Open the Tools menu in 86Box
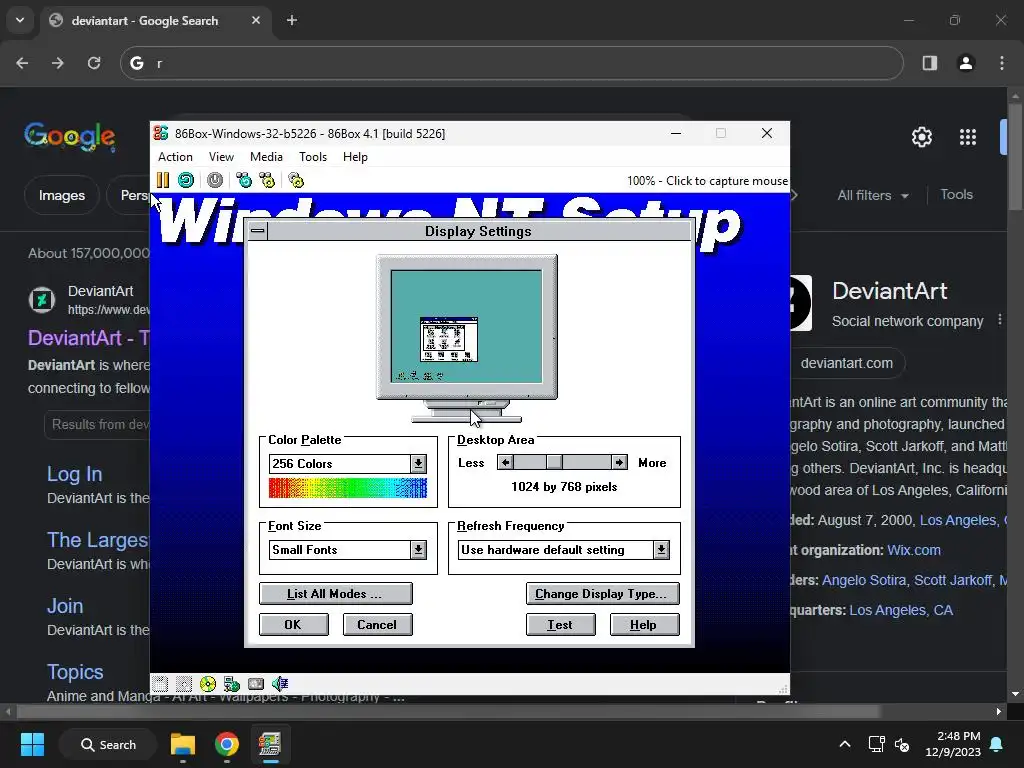The height and width of the screenshot is (768, 1024). 313,157
